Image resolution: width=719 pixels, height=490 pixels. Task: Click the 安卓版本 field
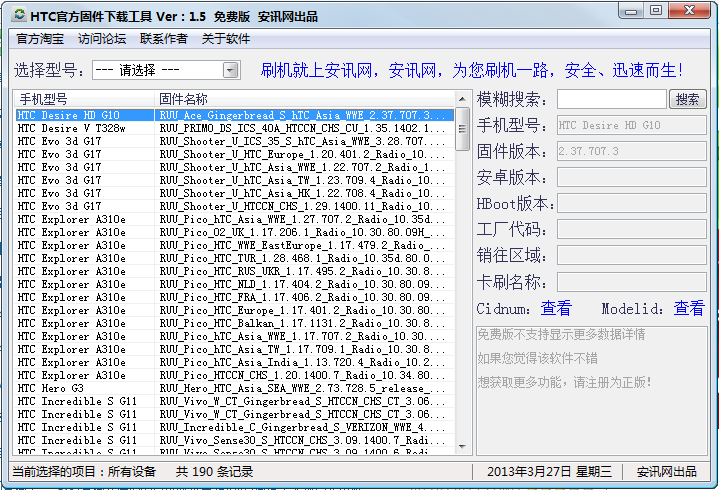pyautogui.click(x=632, y=177)
